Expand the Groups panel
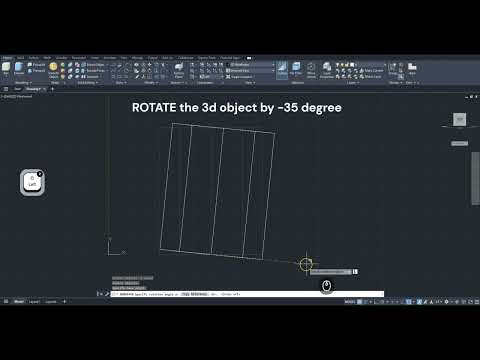Screen dimensions: 480x360 tap(395, 83)
